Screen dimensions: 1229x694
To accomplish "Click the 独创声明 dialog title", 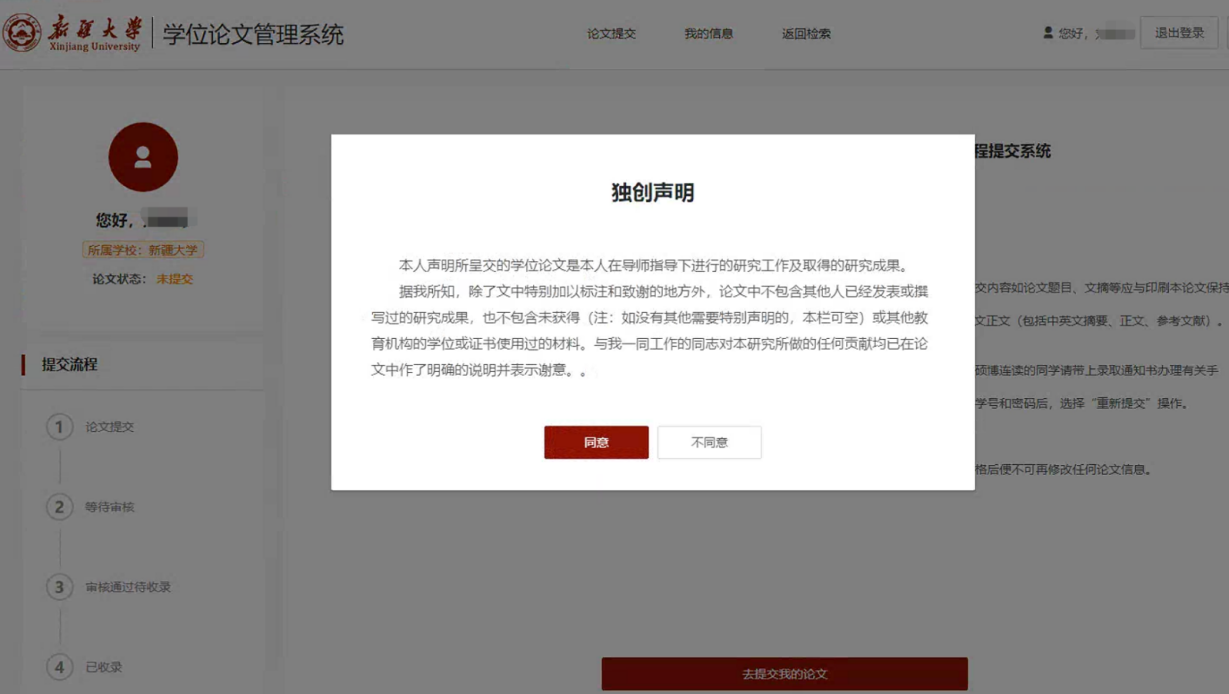I will coord(652,193).
